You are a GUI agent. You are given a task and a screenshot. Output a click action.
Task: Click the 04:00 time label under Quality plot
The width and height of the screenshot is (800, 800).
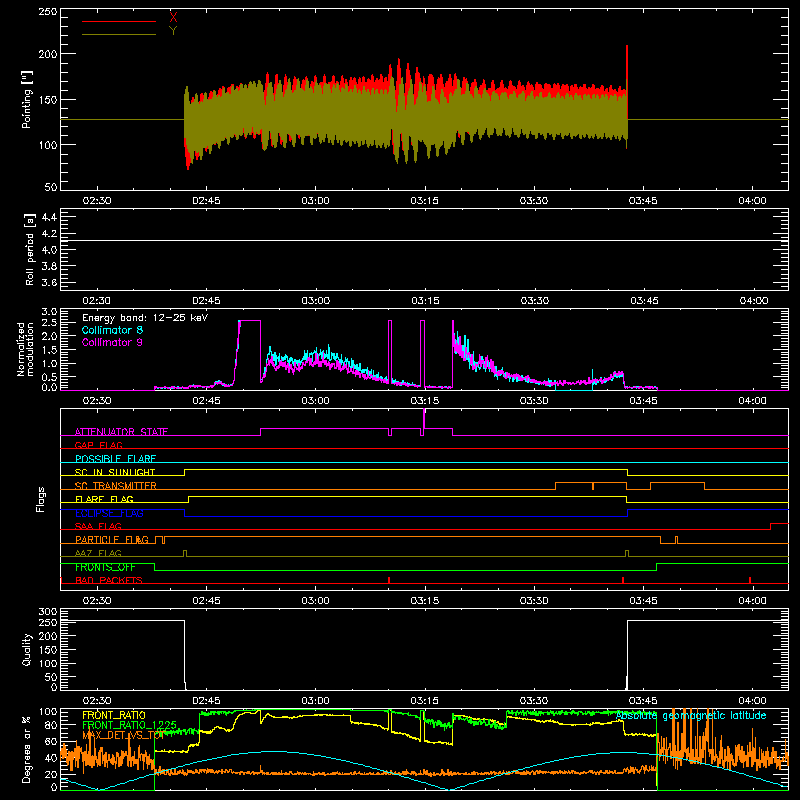(x=753, y=701)
